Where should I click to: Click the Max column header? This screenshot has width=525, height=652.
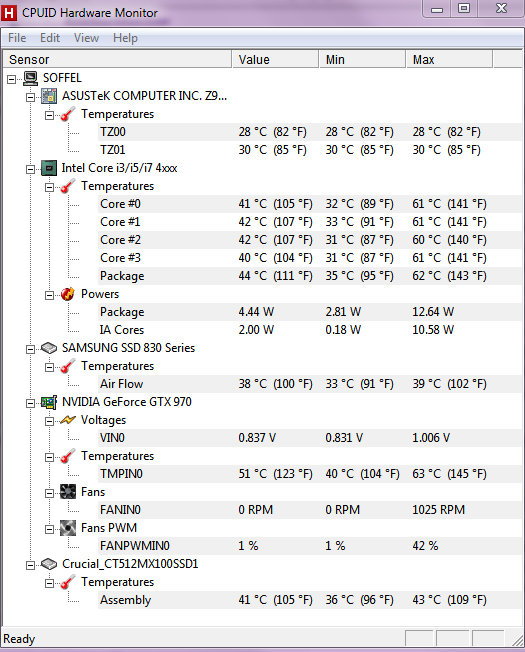coord(449,59)
